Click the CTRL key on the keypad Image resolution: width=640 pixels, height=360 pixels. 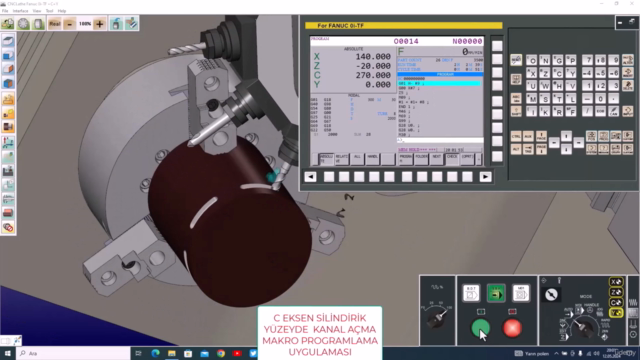(516, 136)
